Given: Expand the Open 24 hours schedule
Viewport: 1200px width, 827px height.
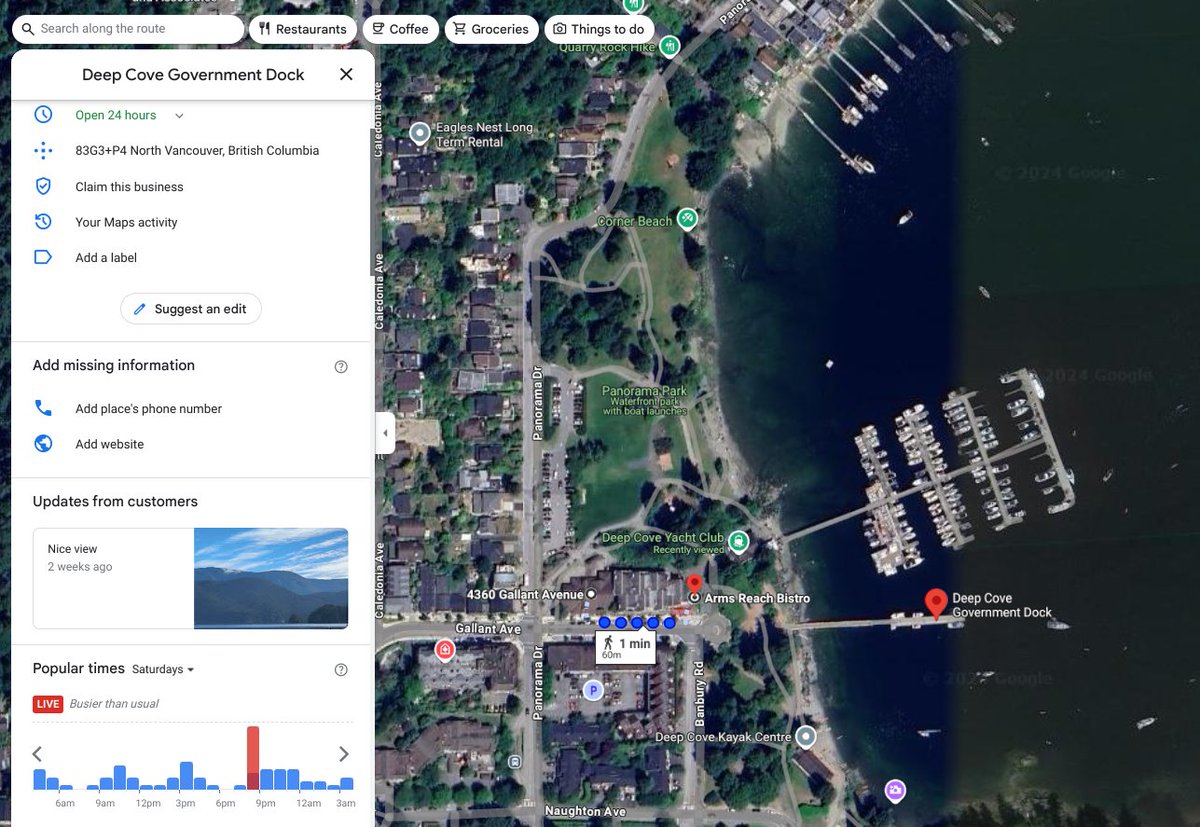Looking at the screenshot, I should pyautogui.click(x=179, y=116).
